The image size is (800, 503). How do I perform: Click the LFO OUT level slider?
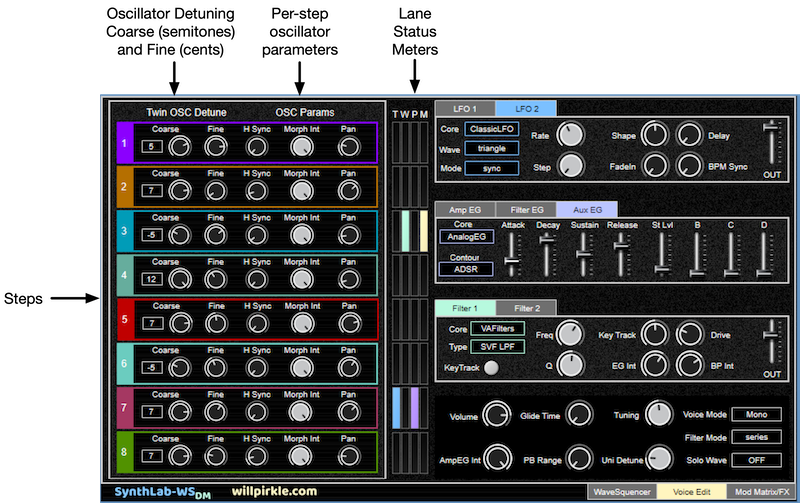click(771, 143)
